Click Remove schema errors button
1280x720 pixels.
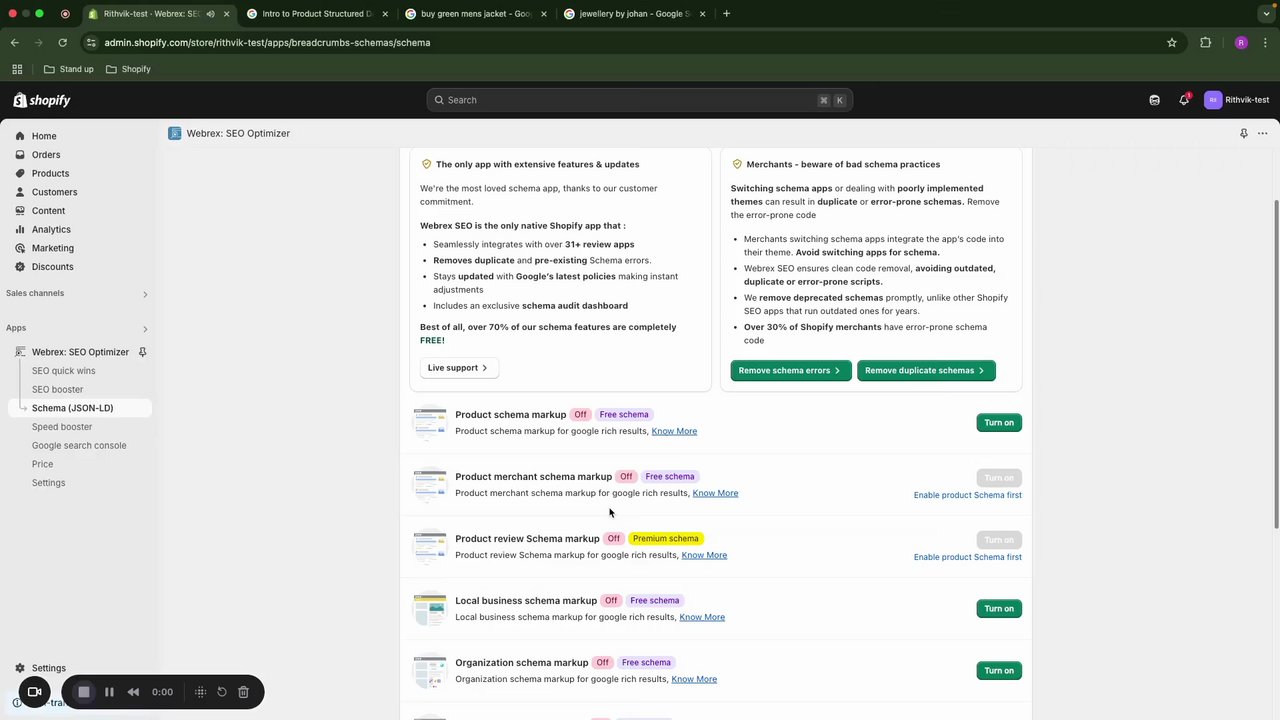coord(790,371)
